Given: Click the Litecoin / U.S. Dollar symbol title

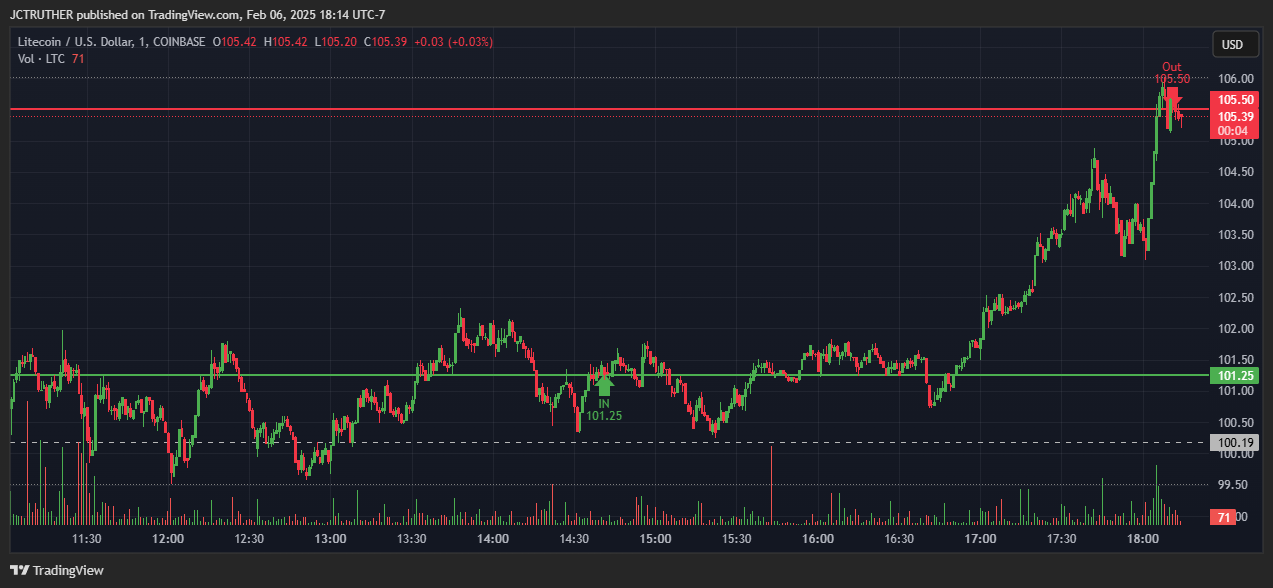Looking at the screenshot, I should 77,42.
